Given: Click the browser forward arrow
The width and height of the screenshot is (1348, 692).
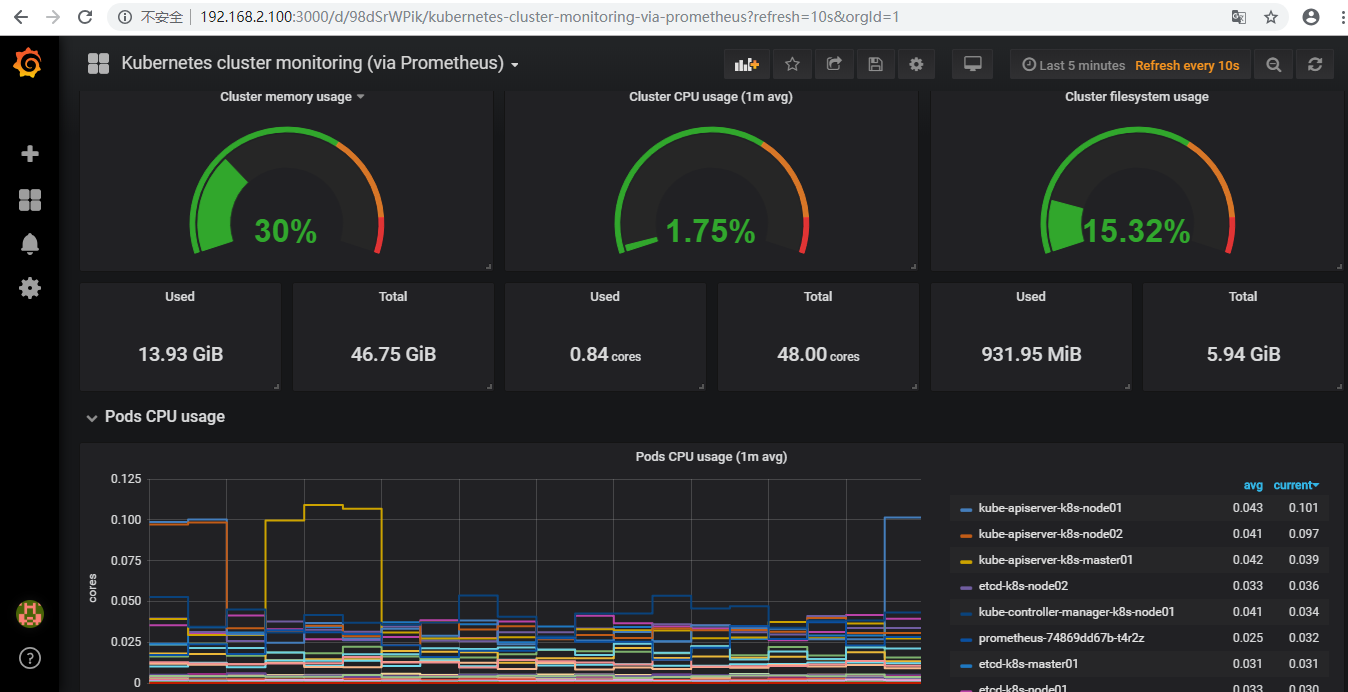Looking at the screenshot, I should pos(53,17).
